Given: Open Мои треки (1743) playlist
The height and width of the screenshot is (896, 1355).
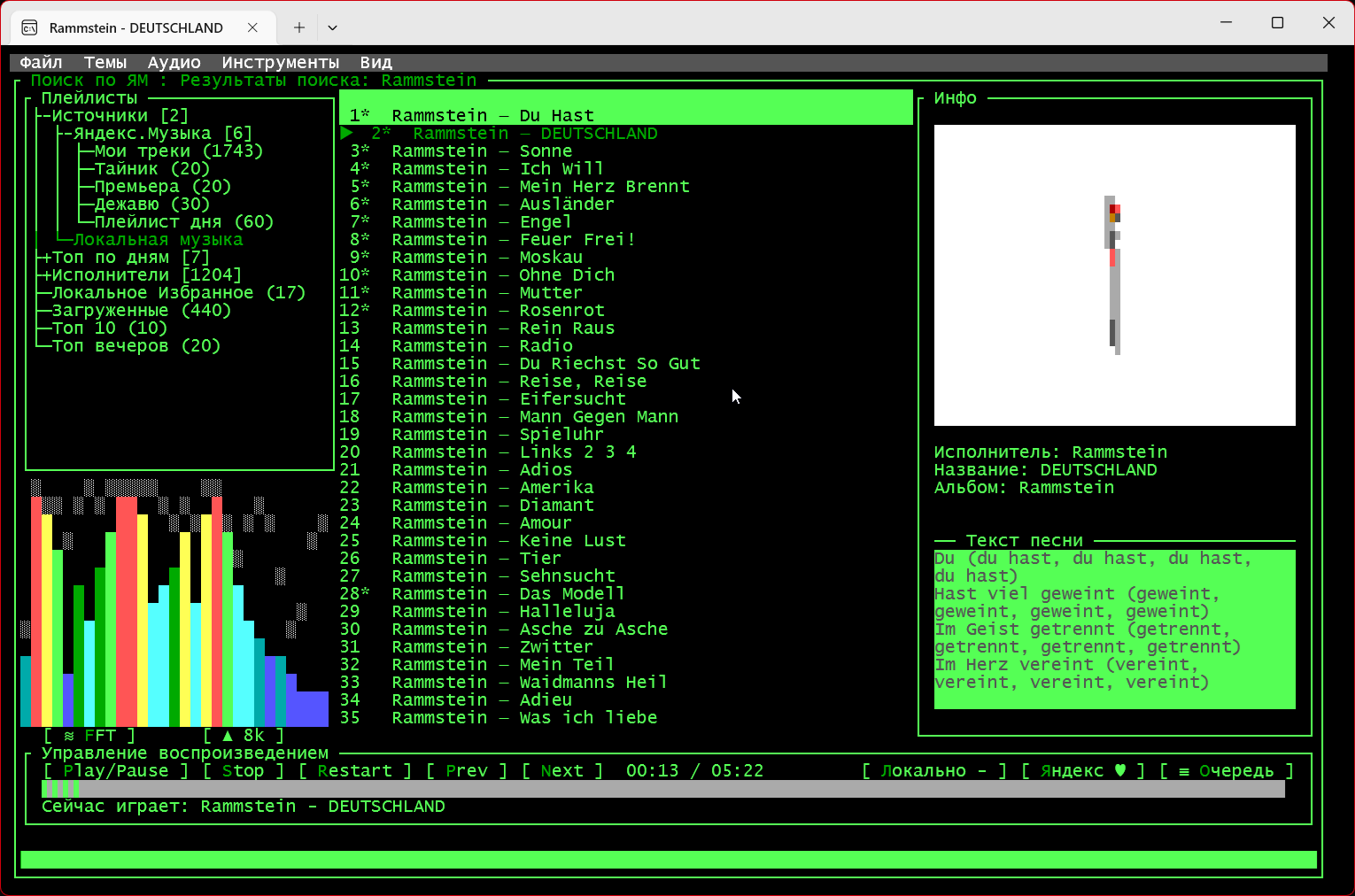Looking at the screenshot, I should point(179,151).
